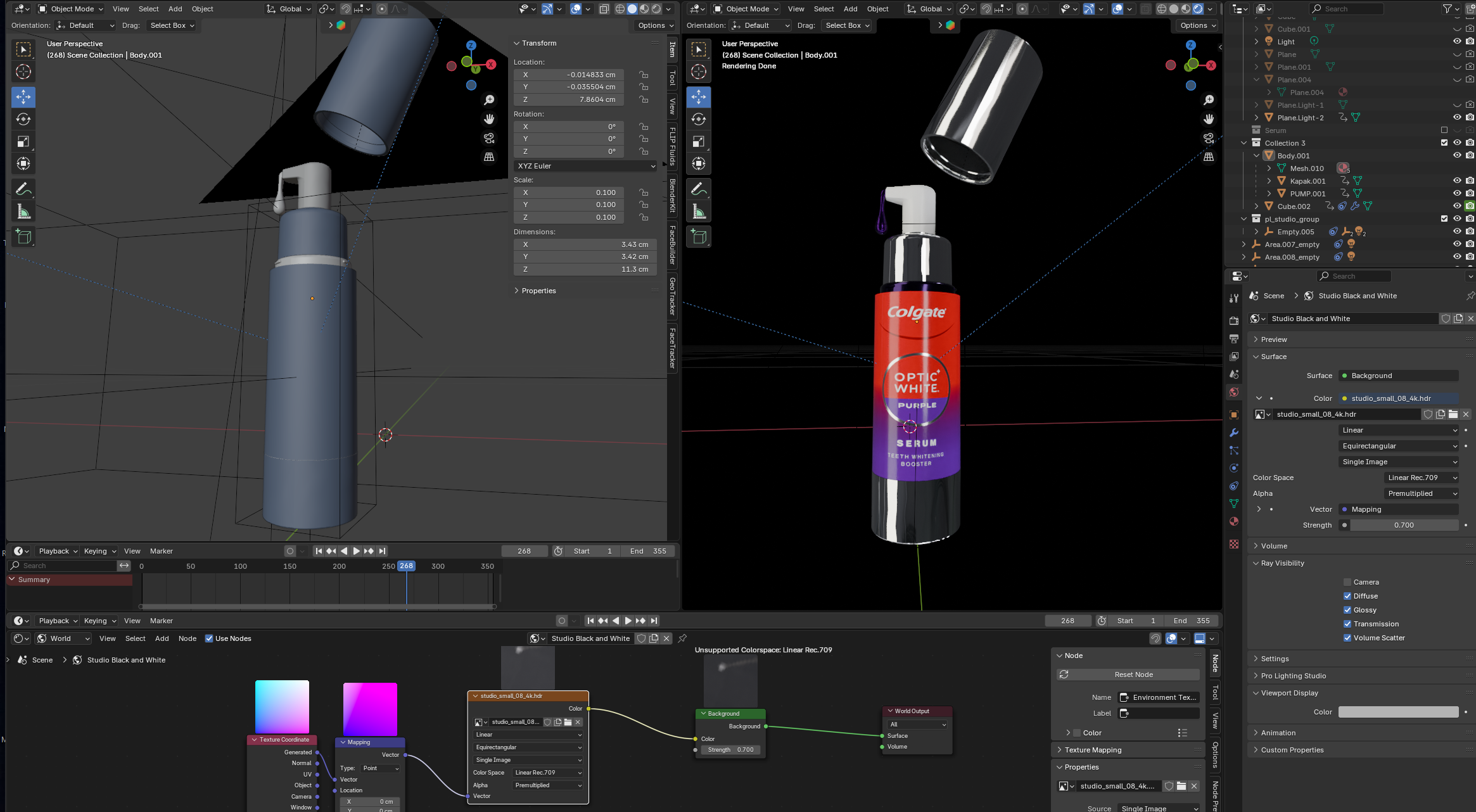Expand the Pro Lighting Studio panel
The image size is (1476, 812).
[1293, 676]
